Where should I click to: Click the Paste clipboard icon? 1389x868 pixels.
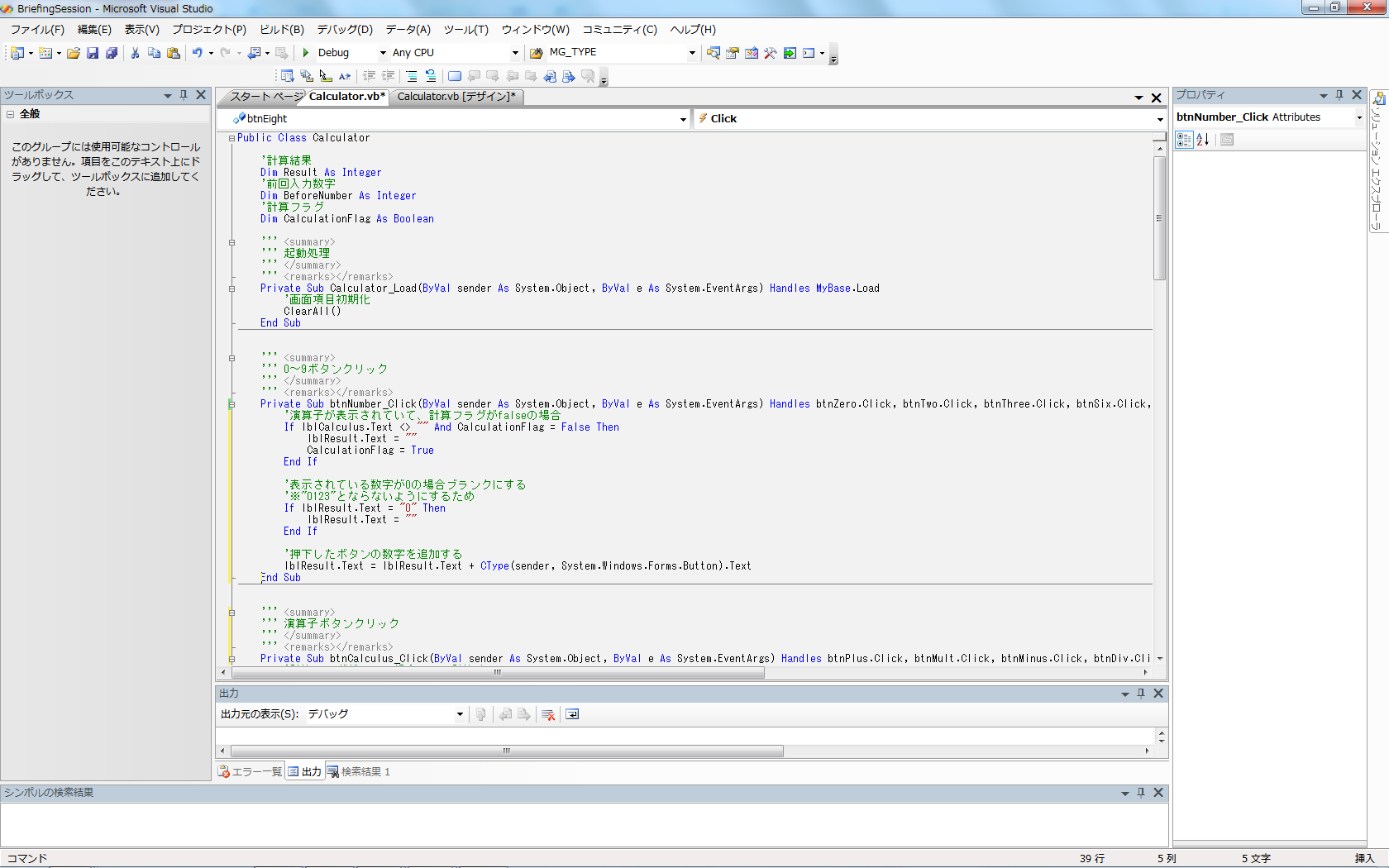pyautogui.click(x=174, y=53)
